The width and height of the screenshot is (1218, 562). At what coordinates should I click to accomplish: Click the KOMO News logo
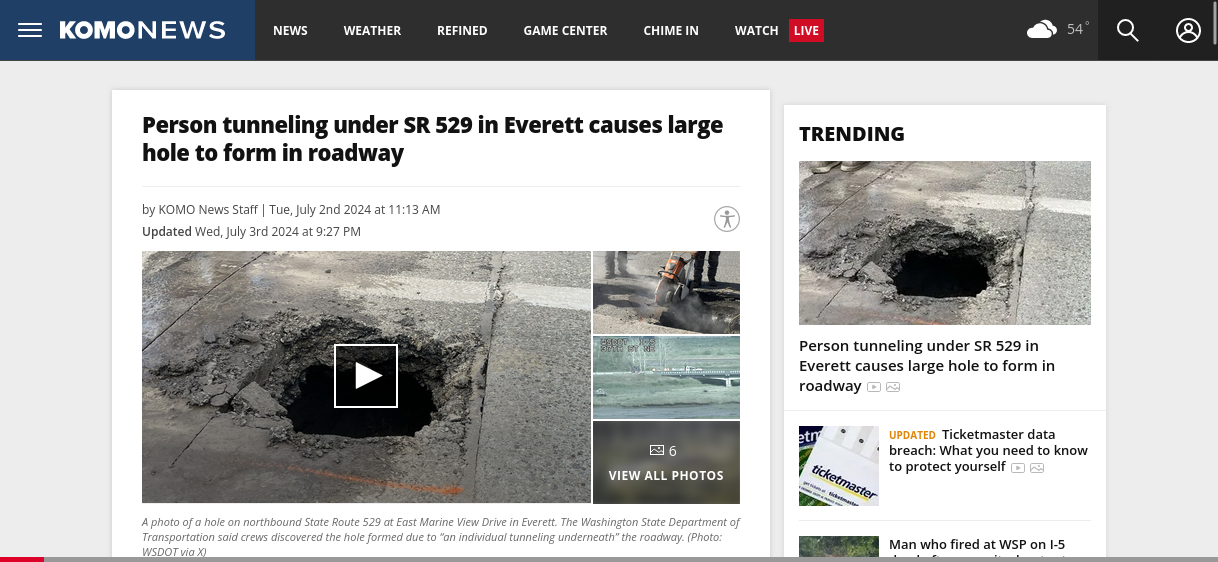142,30
